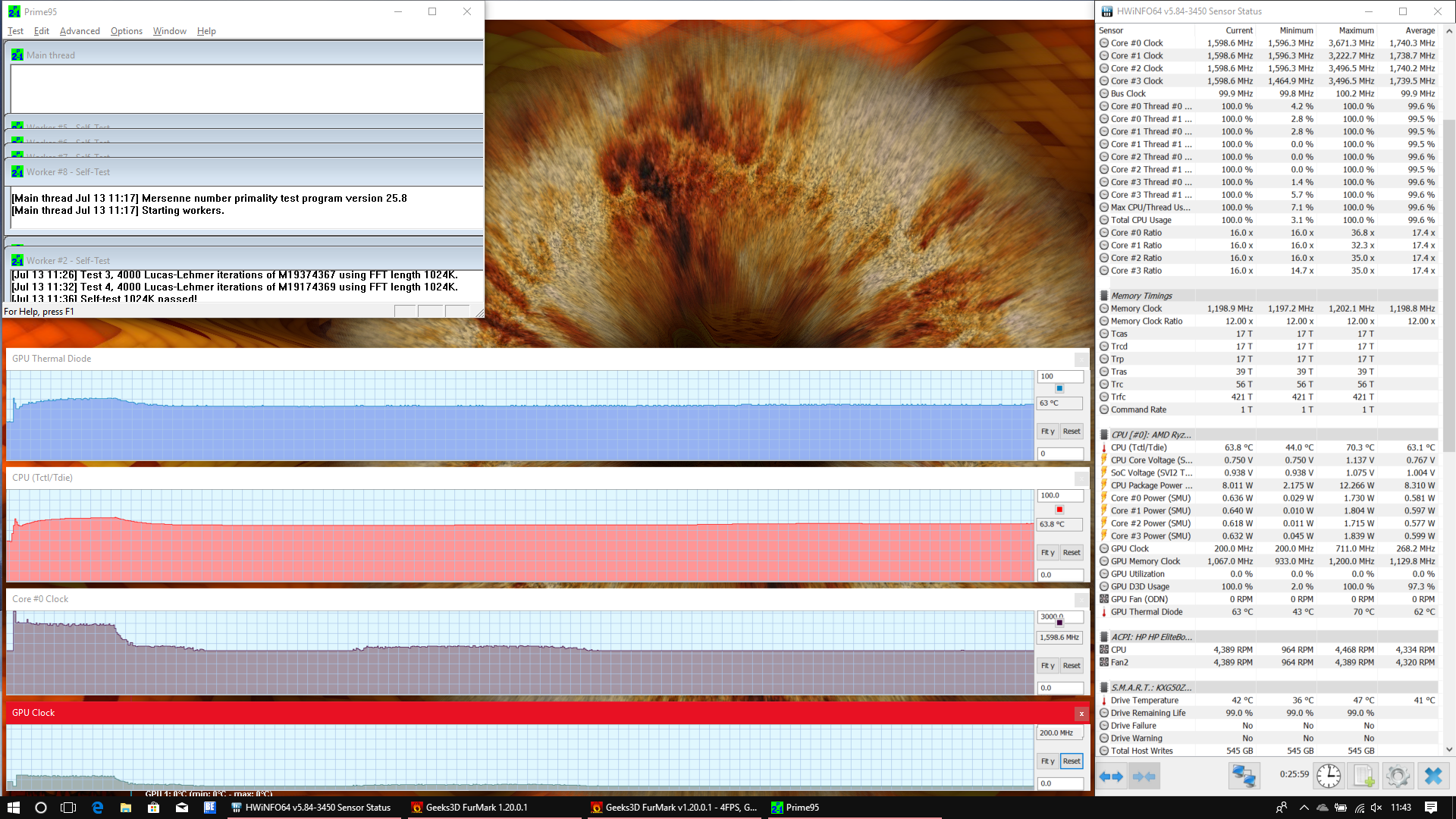Click Reset in the GPU Clock graph
Viewport: 1456px width, 819px height.
(x=1072, y=761)
